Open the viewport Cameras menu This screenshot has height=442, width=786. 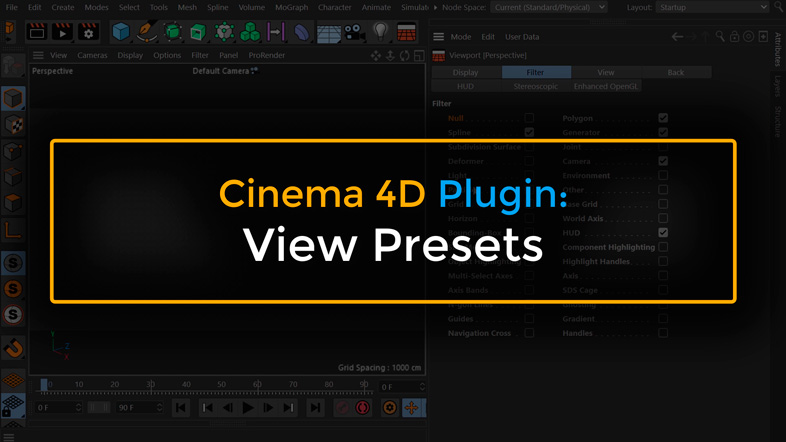(92, 56)
